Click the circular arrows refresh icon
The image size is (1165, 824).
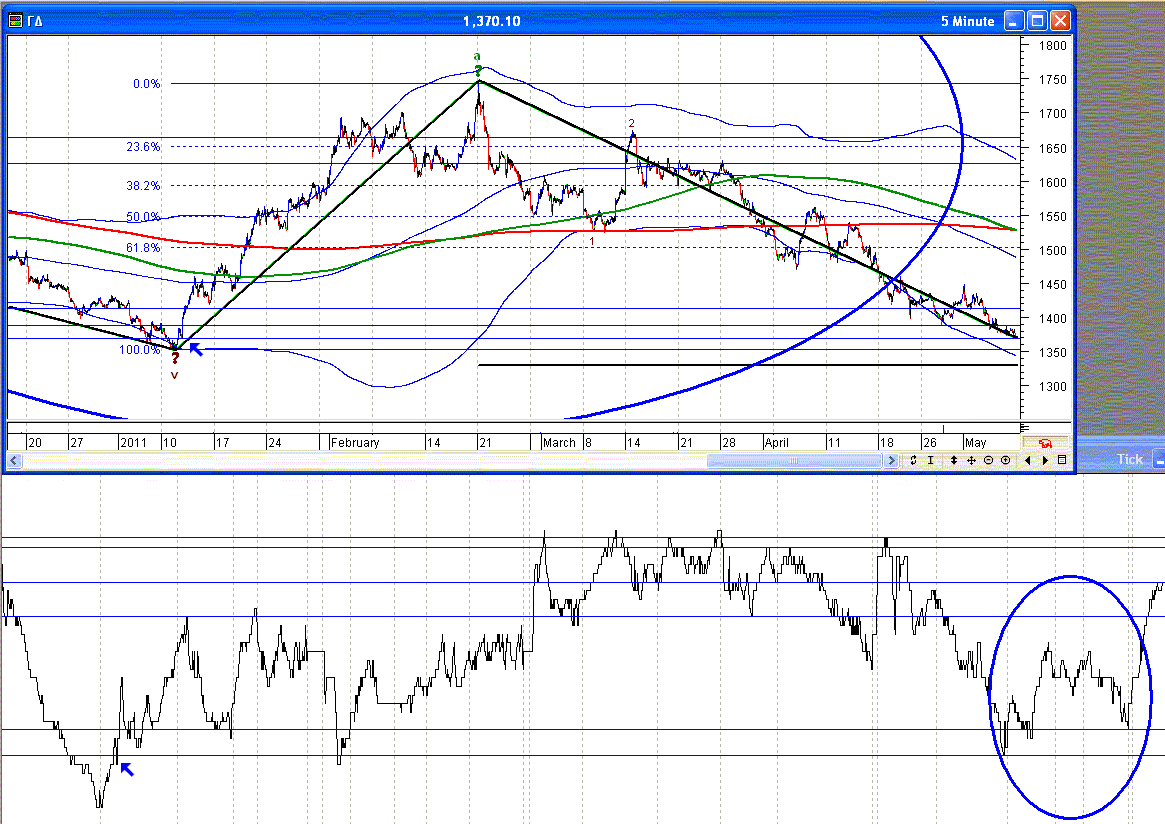pyautogui.click(x=913, y=460)
